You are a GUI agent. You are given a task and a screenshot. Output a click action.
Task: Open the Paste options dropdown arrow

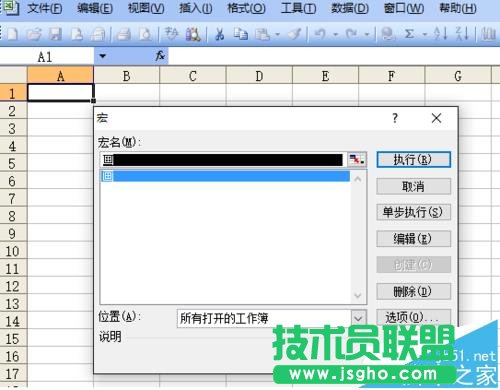click(277, 34)
